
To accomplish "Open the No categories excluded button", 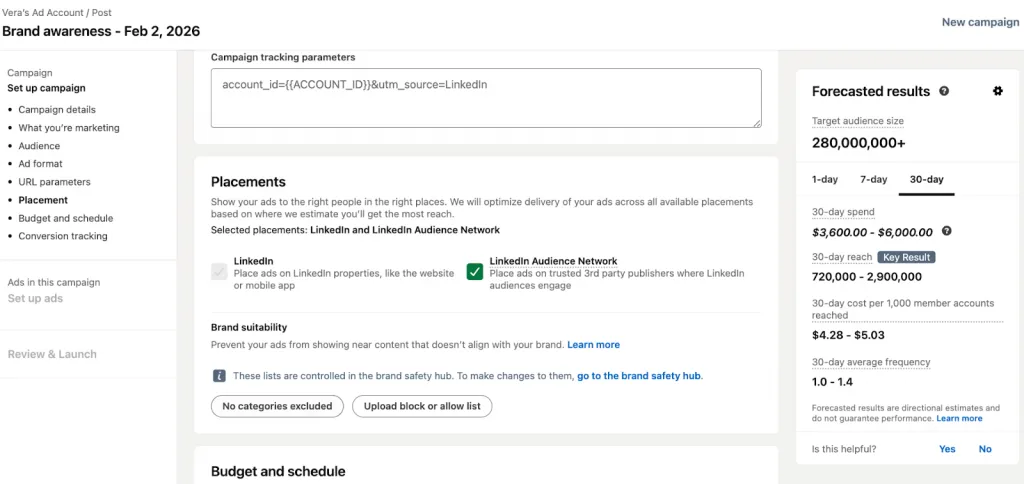I will [277, 406].
